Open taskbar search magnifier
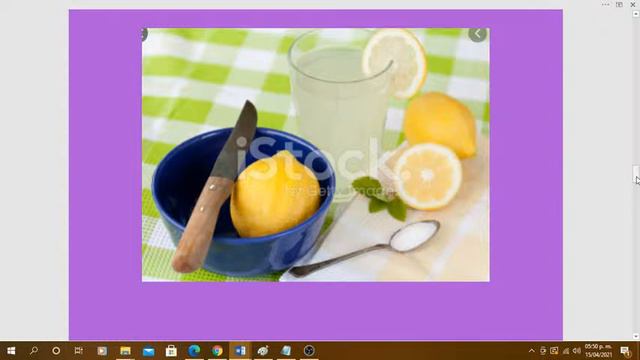The width and height of the screenshot is (640, 360). (34, 351)
